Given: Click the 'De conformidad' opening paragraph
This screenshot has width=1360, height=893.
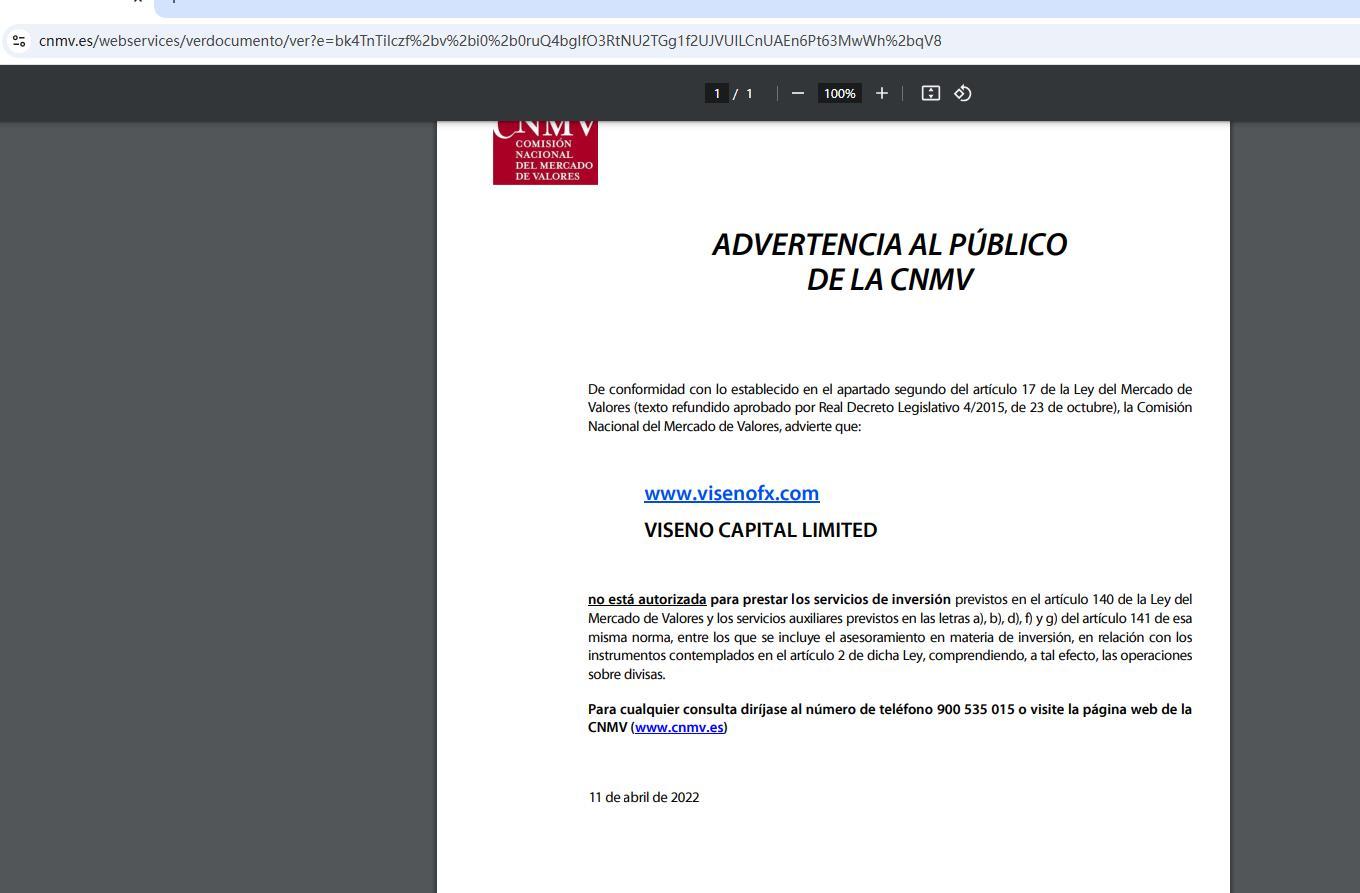Looking at the screenshot, I should [x=889, y=407].
